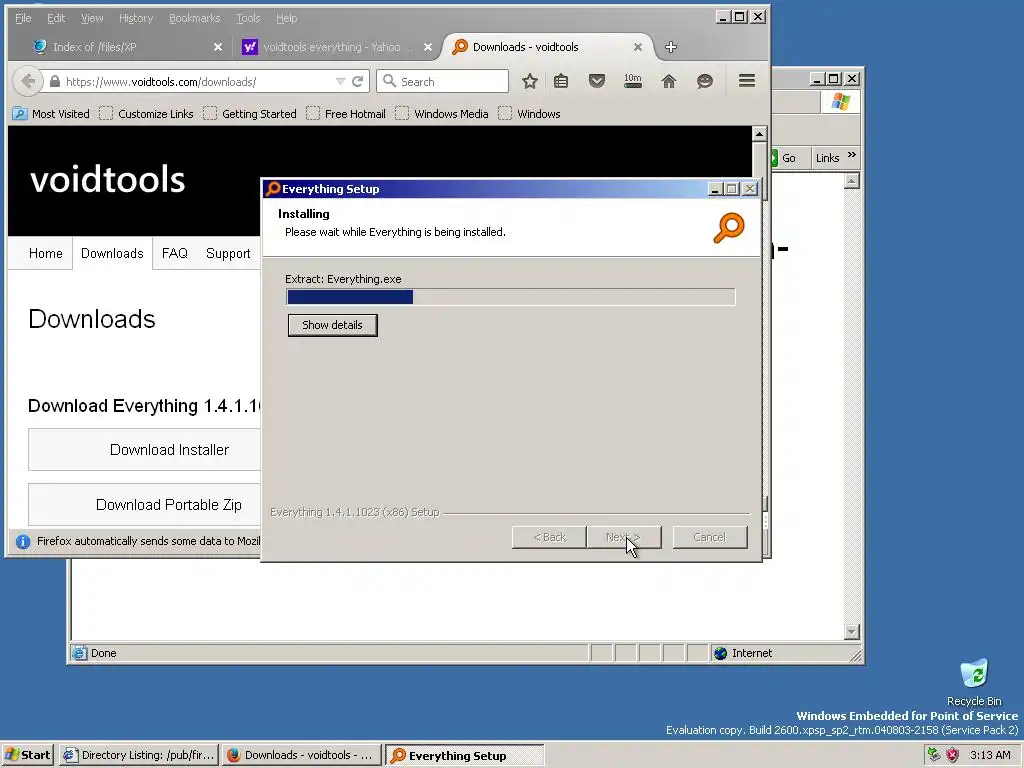Click the reload page icon in address bar

point(357,82)
